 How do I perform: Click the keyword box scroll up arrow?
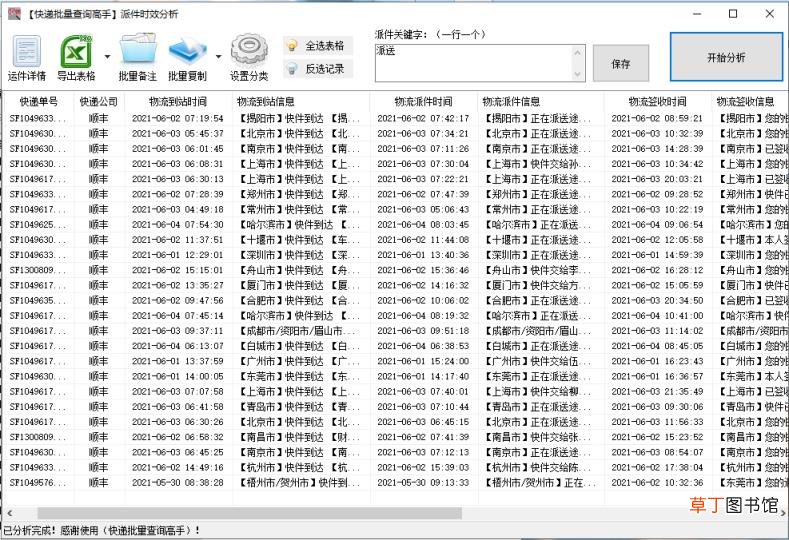[578, 52]
